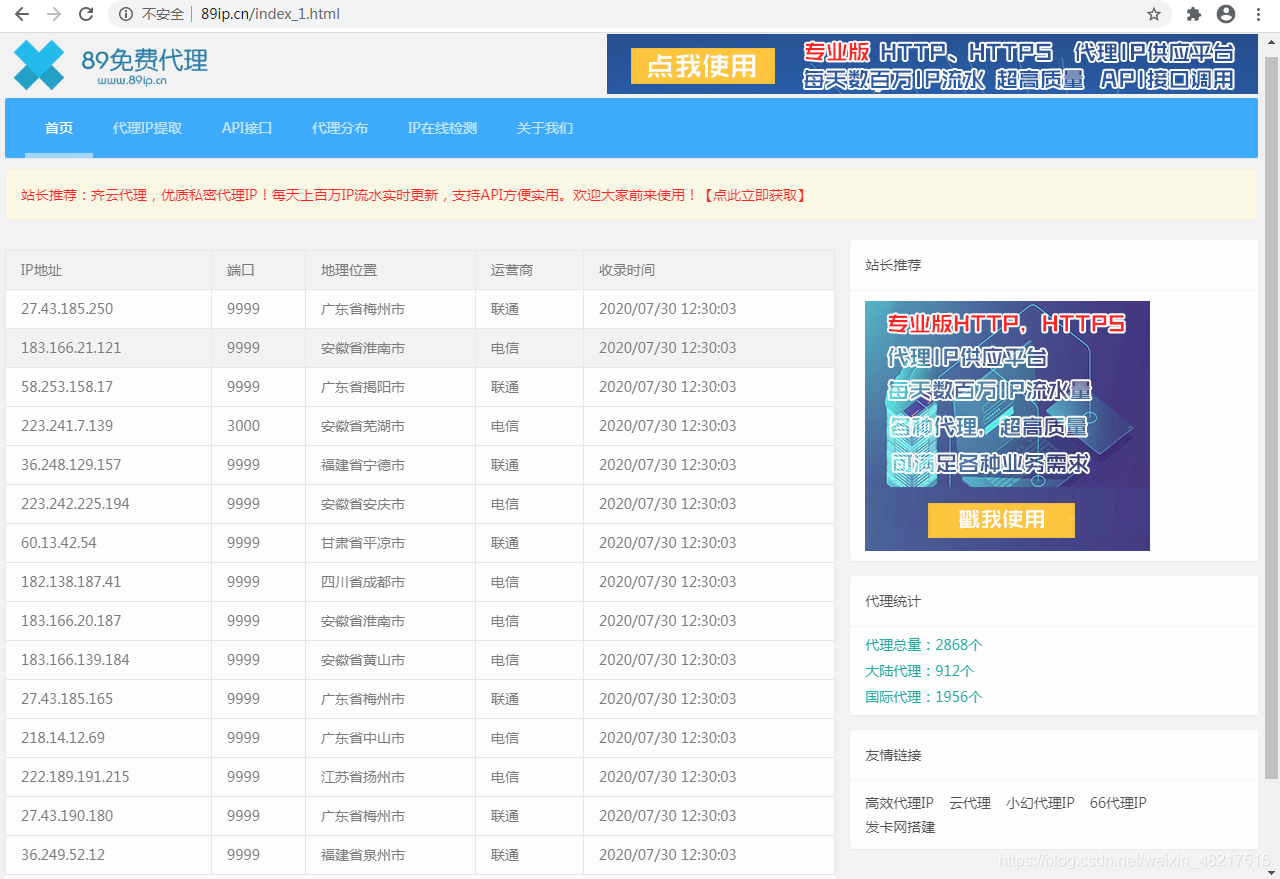Open the browser profile avatar
The width and height of the screenshot is (1280, 879).
tap(1226, 14)
